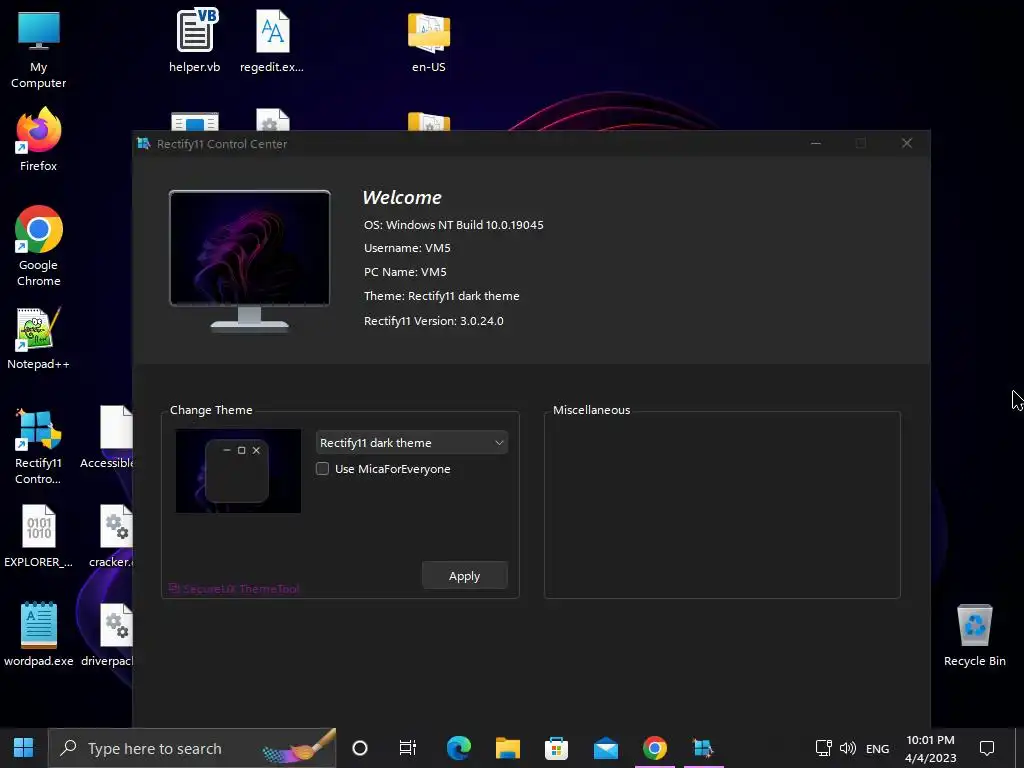Click the Miscellaneous group label
Viewport: 1024px width, 768px height.
pos(592,410)
